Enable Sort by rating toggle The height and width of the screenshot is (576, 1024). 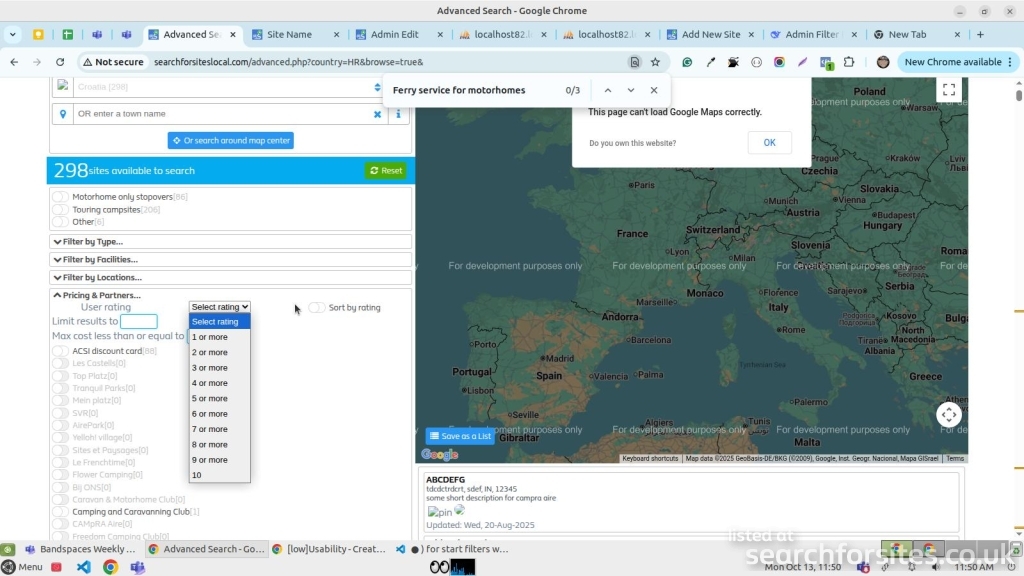[317, 308]
